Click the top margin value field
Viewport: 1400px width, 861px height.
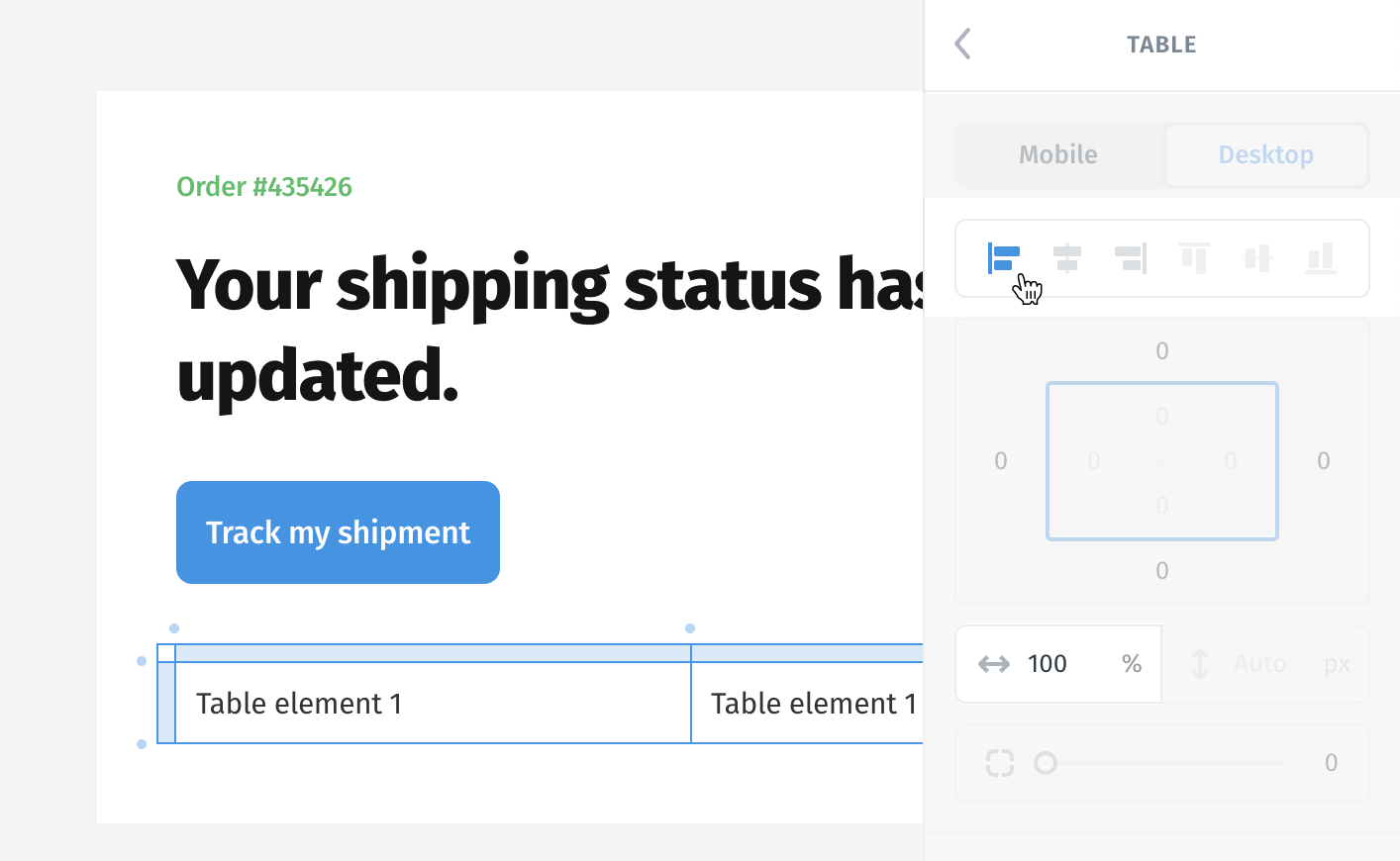[x=1162, y=350]
